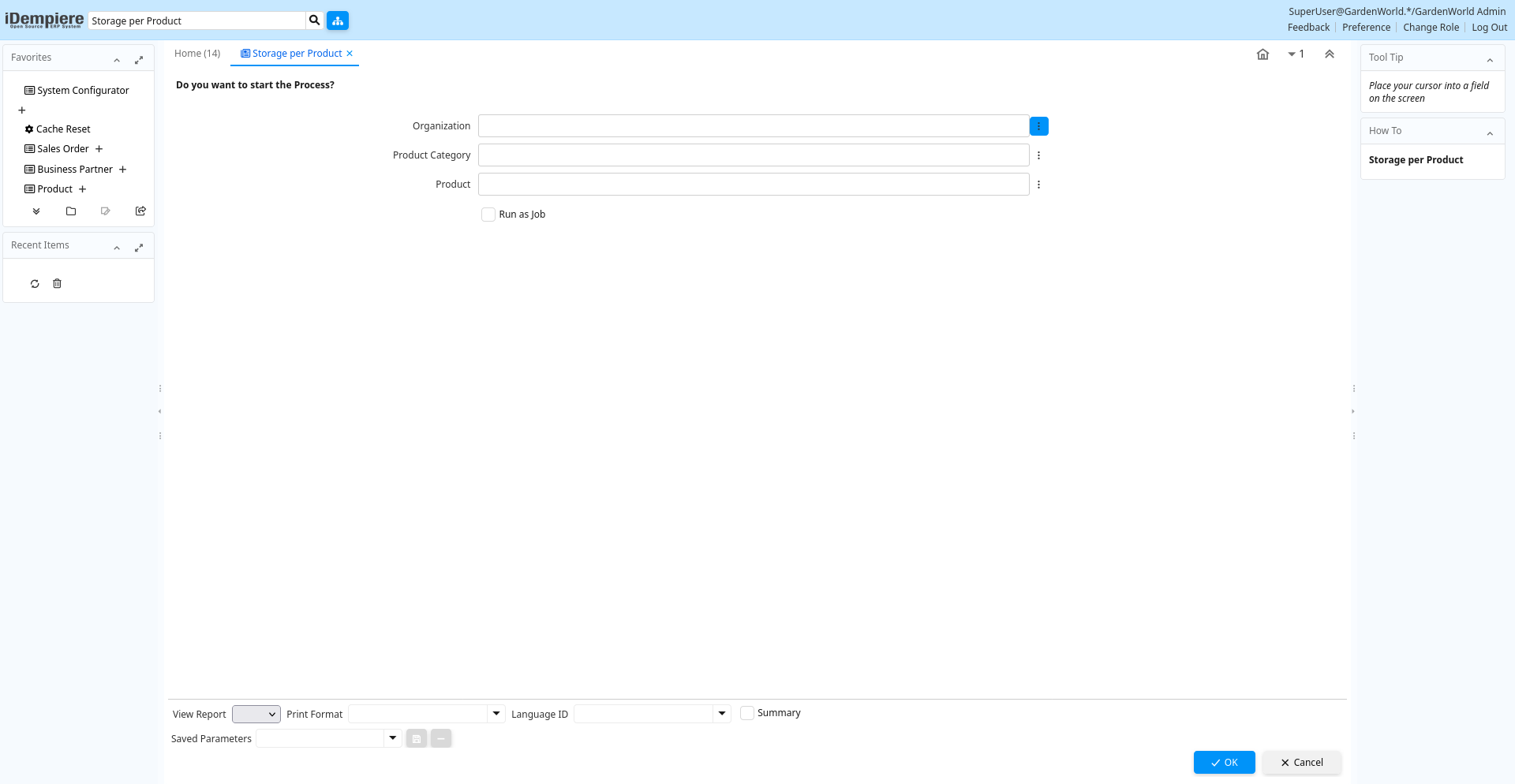Click into the Product input field
Screen dimensions: 1515x784
click(x=753, y=185)
